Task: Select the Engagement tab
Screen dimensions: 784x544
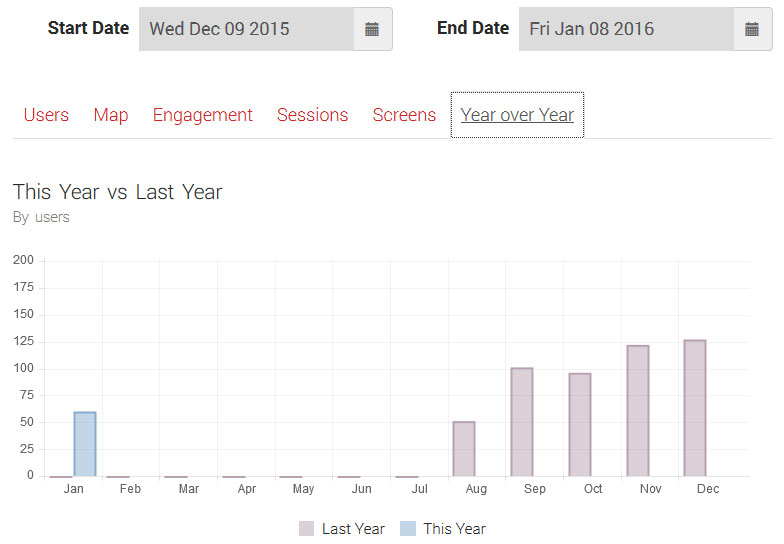Action: point(202,115)
